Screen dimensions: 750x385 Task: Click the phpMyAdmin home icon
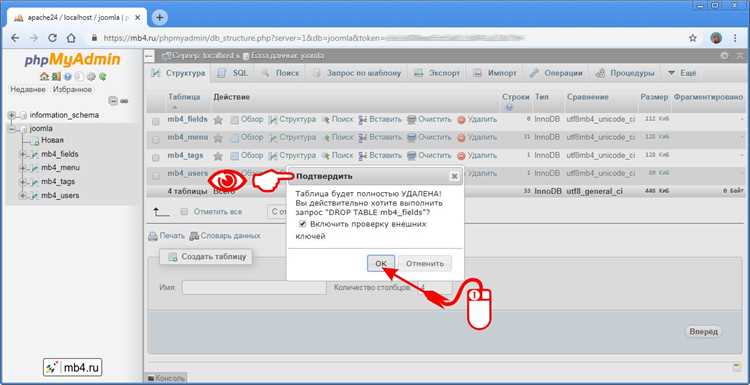click(x=44, y=77)
